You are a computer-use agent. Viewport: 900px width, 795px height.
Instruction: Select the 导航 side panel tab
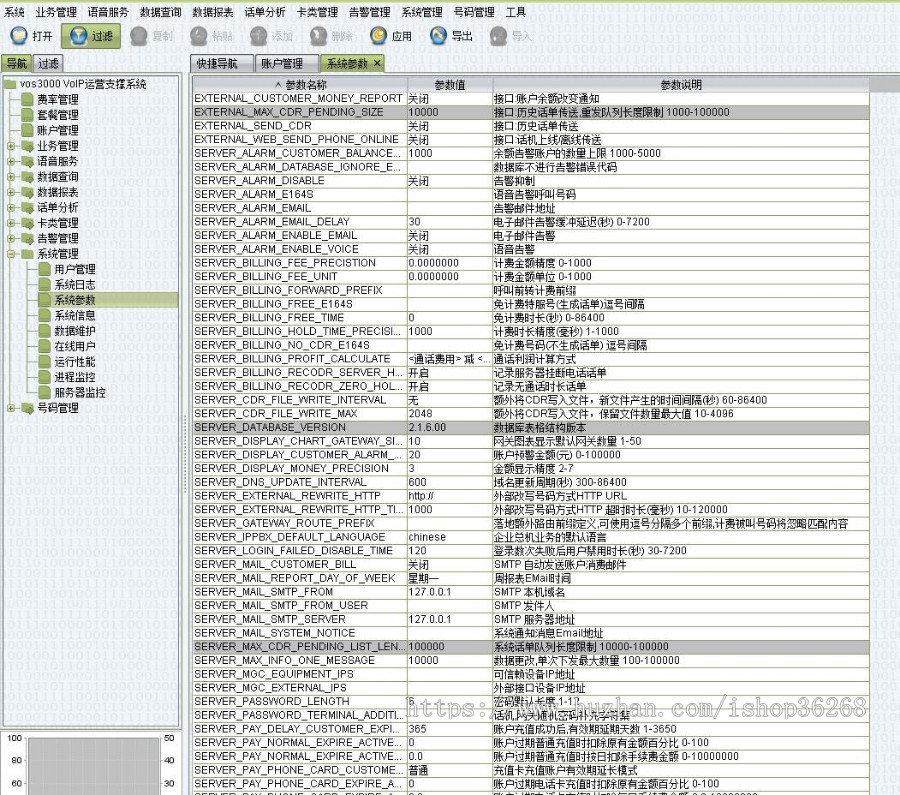(16, 63)
